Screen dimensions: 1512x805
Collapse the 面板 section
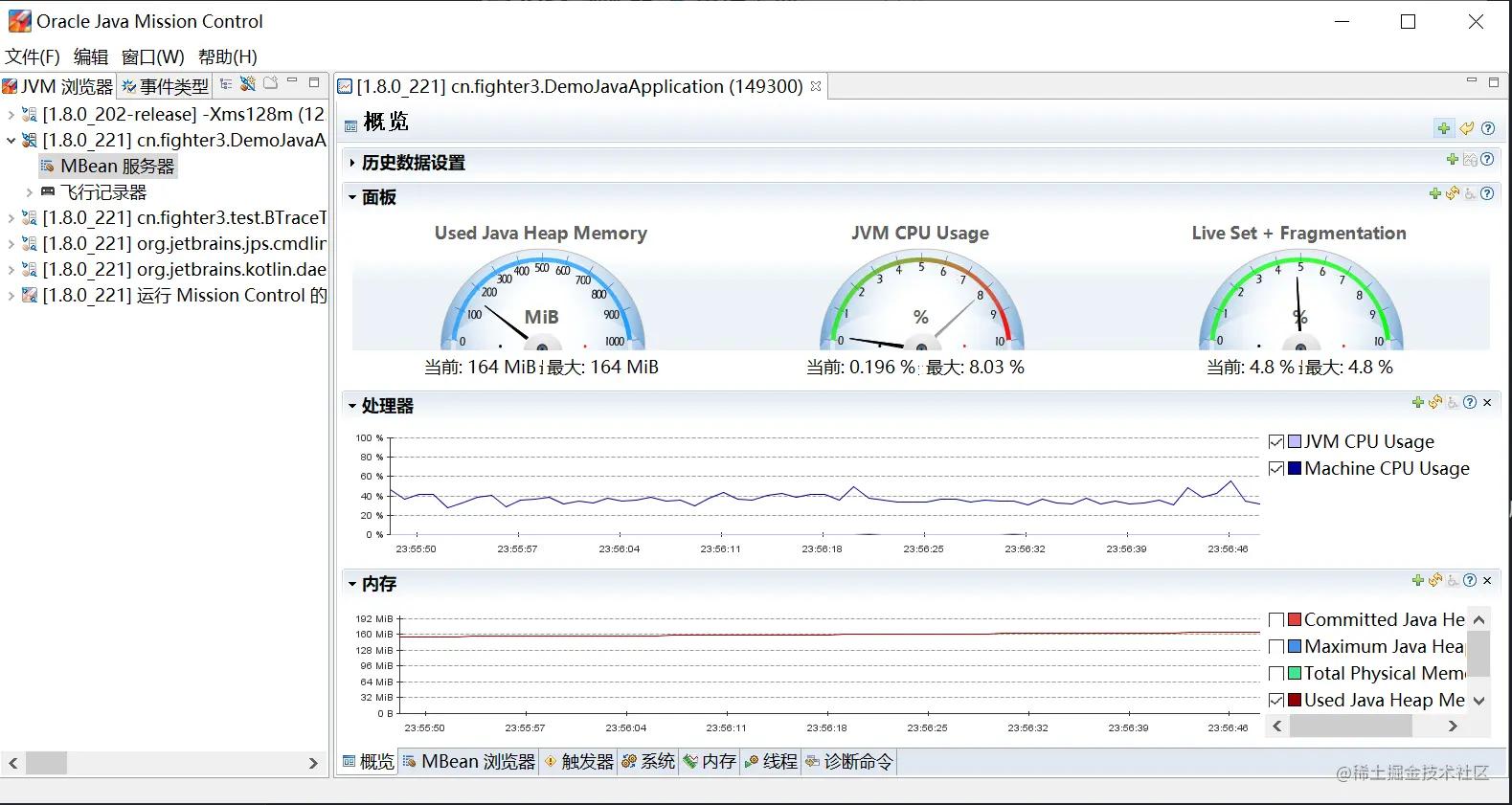[352, 197]
